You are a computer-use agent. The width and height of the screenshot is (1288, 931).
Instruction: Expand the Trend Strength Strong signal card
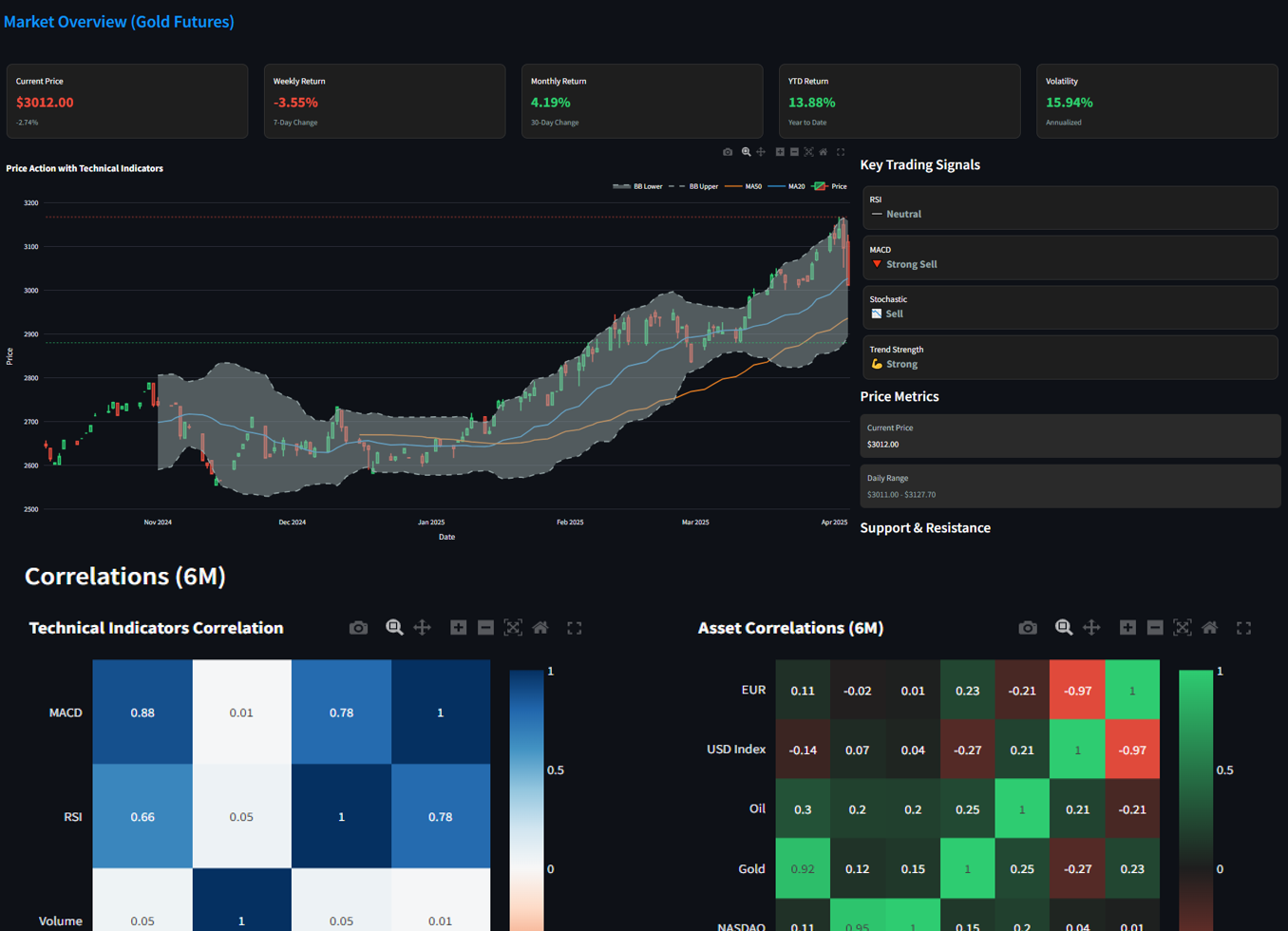[x=1069, y=356]
